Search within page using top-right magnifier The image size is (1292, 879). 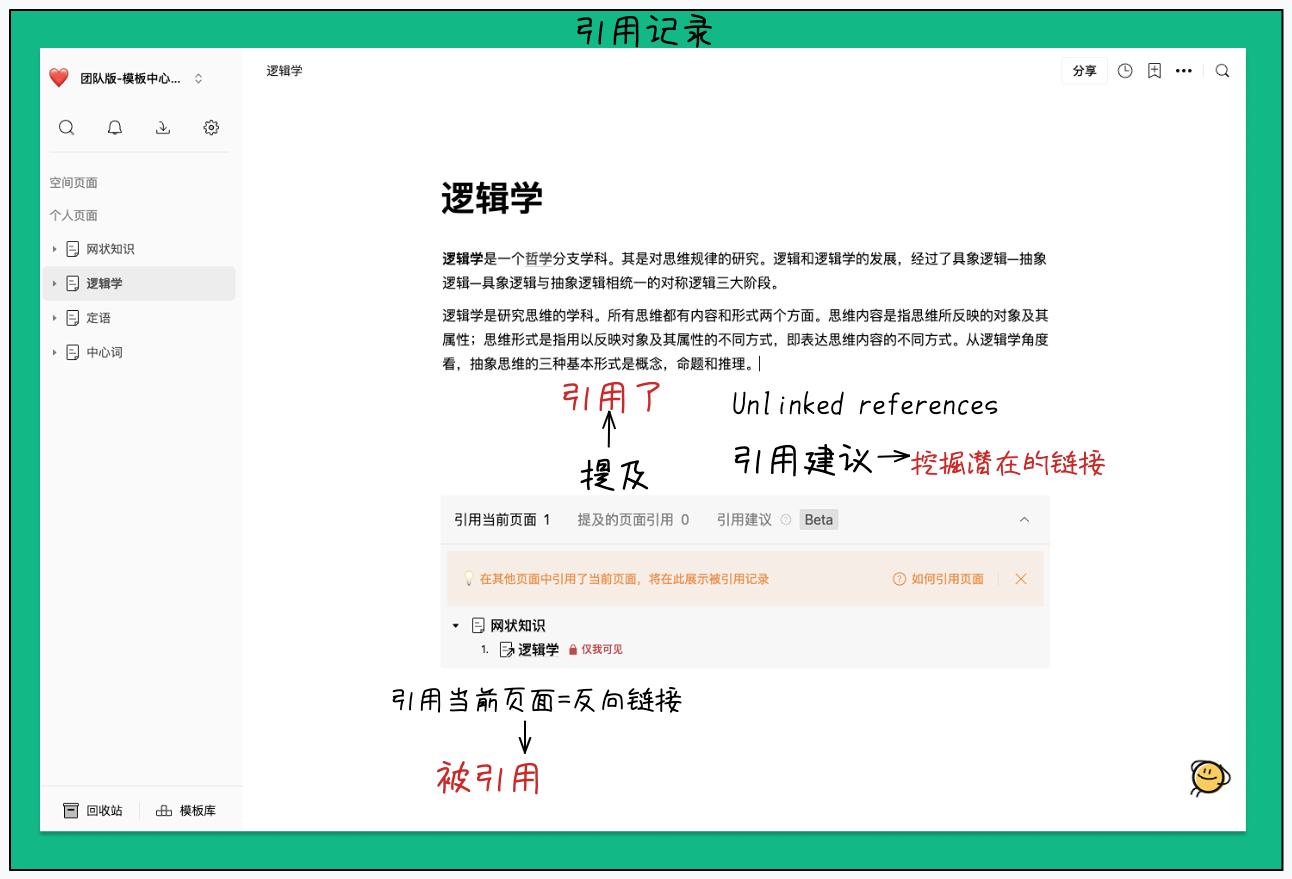(1221, 70)
